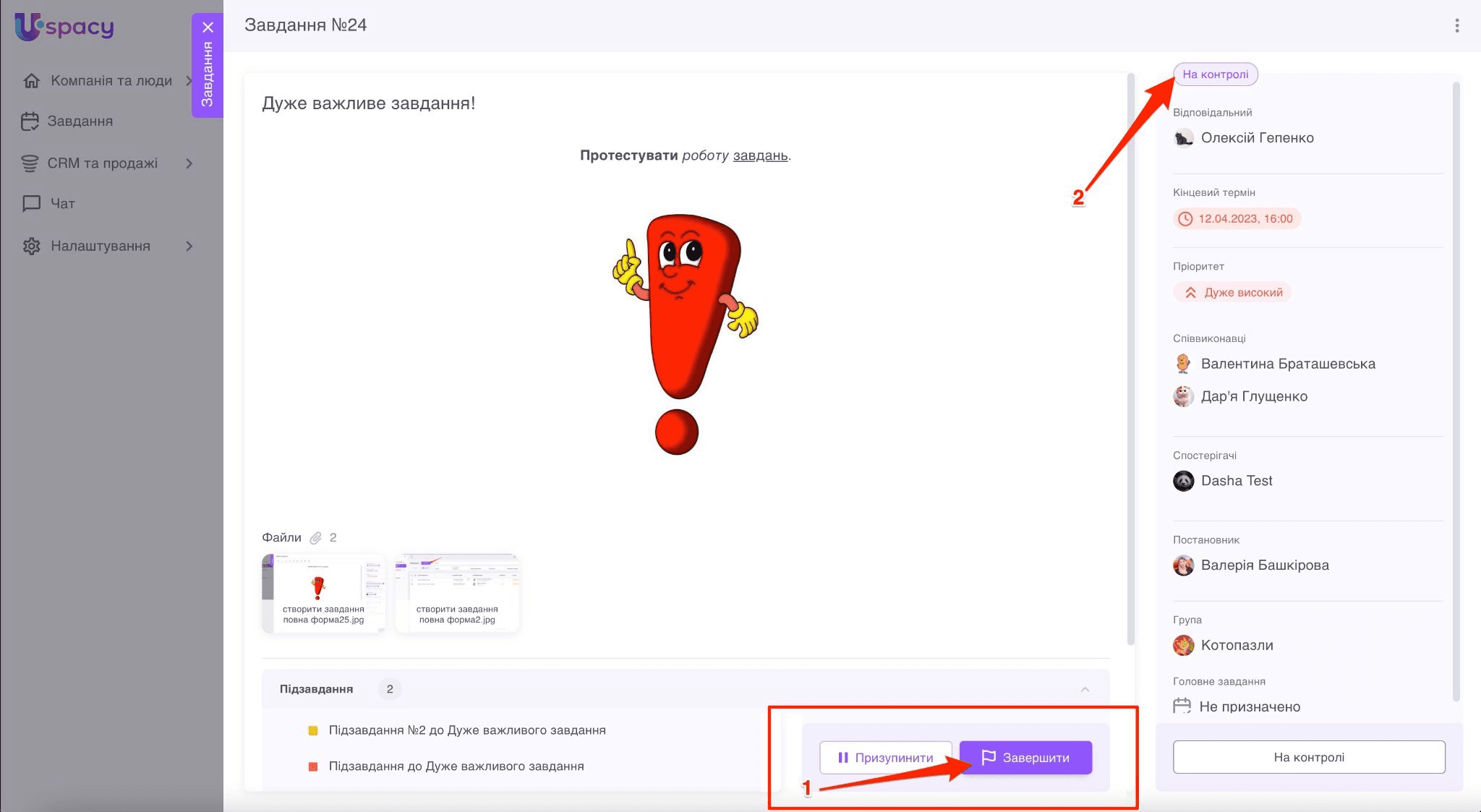Collapse the Підзавдання section
The image size is (1481, 812).
1085,689
